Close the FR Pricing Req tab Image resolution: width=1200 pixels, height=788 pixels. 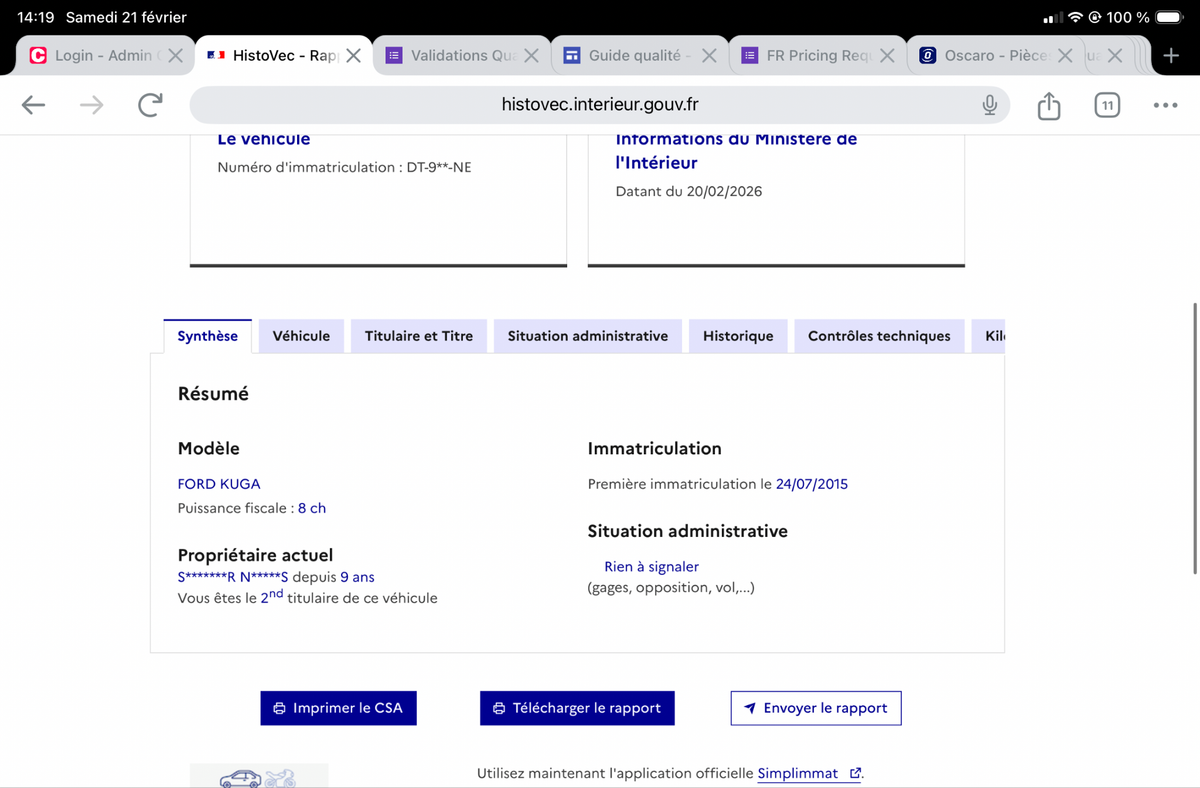(886, 56)
